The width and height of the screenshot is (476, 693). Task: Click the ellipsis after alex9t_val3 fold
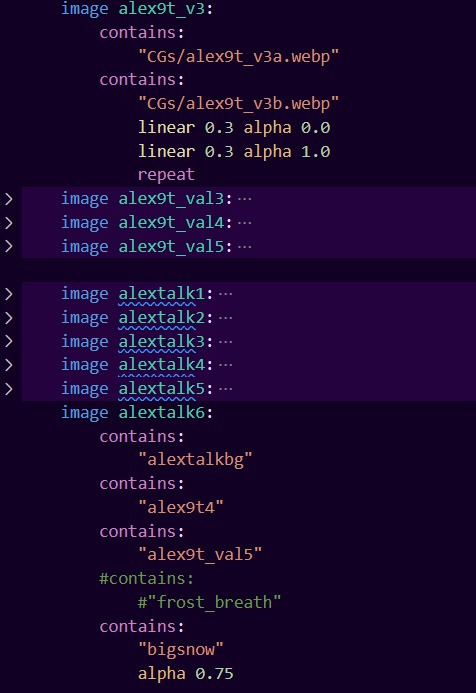244,199
